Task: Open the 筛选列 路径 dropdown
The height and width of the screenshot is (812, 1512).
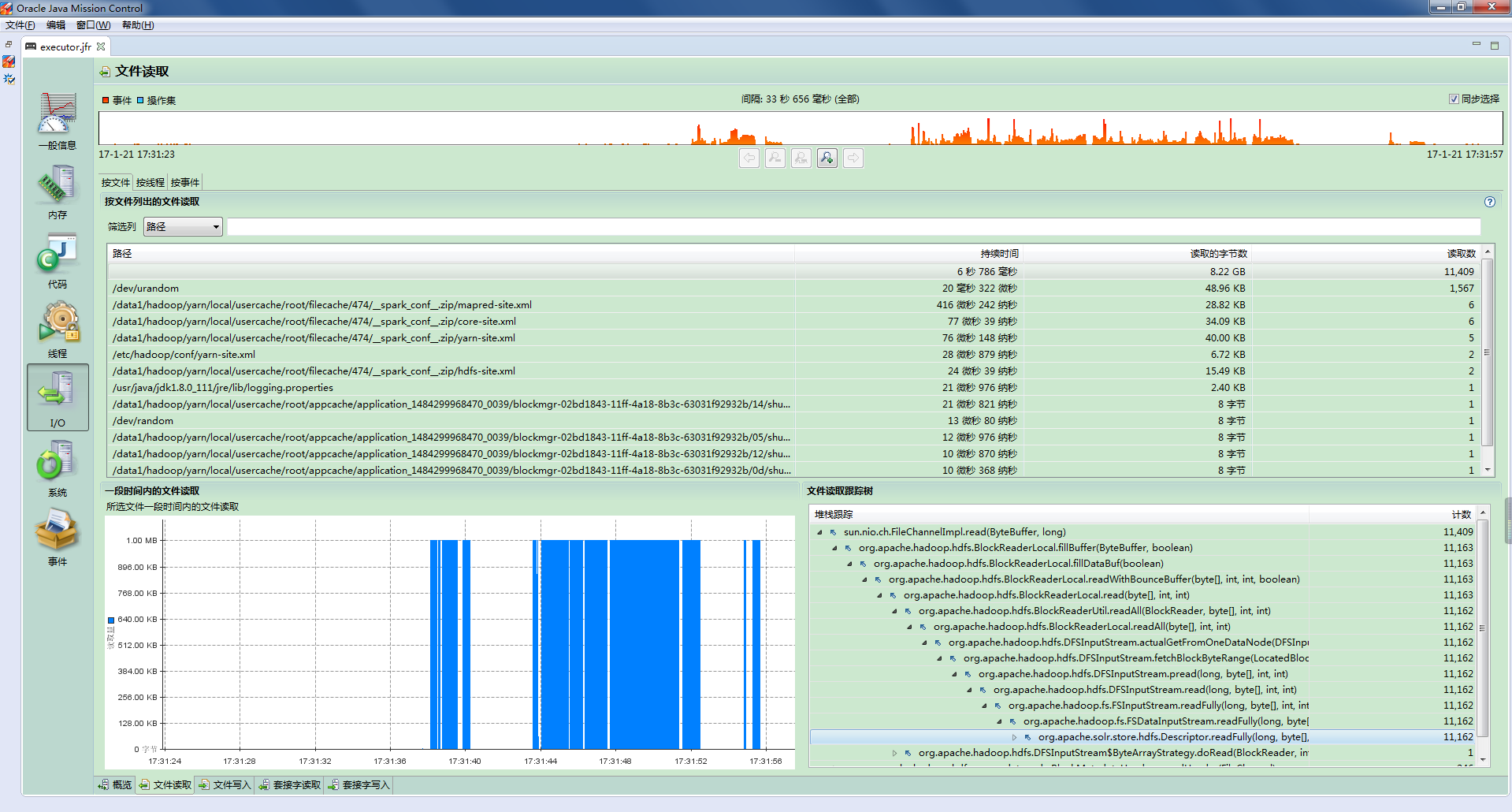Action: 183,227
